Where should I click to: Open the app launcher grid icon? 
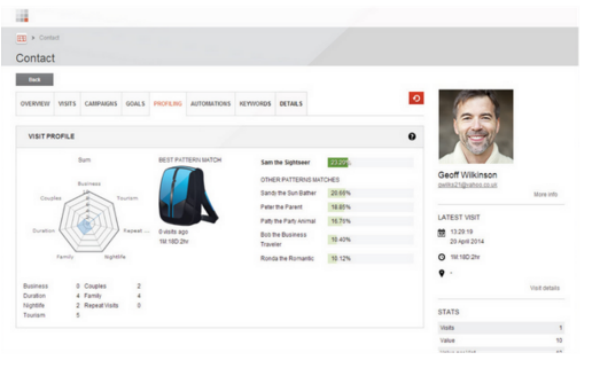[22, 16]
